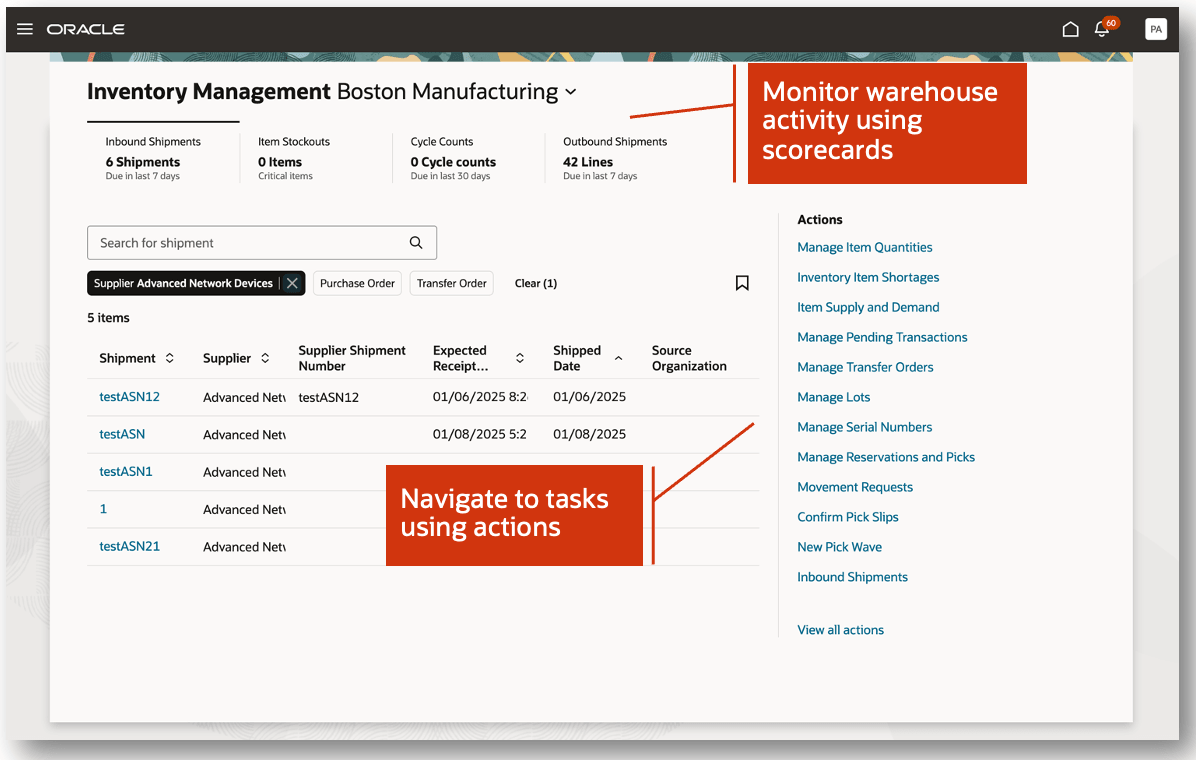Enable the Transfer Order filter chip
The image size is (1196, 760).
pyautogui.click(x=451, y=283)
